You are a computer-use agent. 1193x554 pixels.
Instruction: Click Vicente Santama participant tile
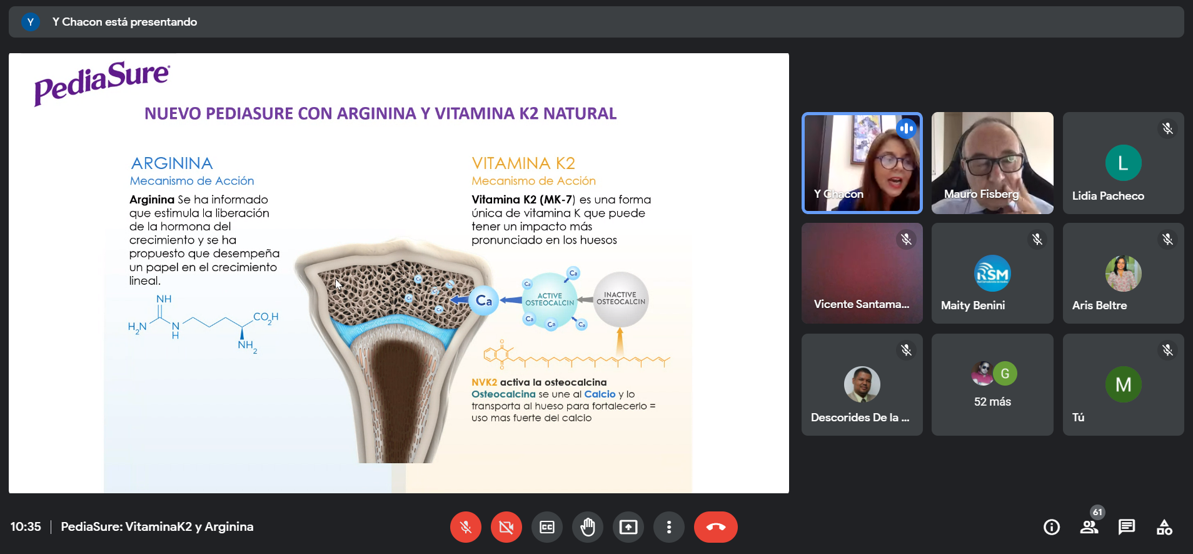click(862, 273)
